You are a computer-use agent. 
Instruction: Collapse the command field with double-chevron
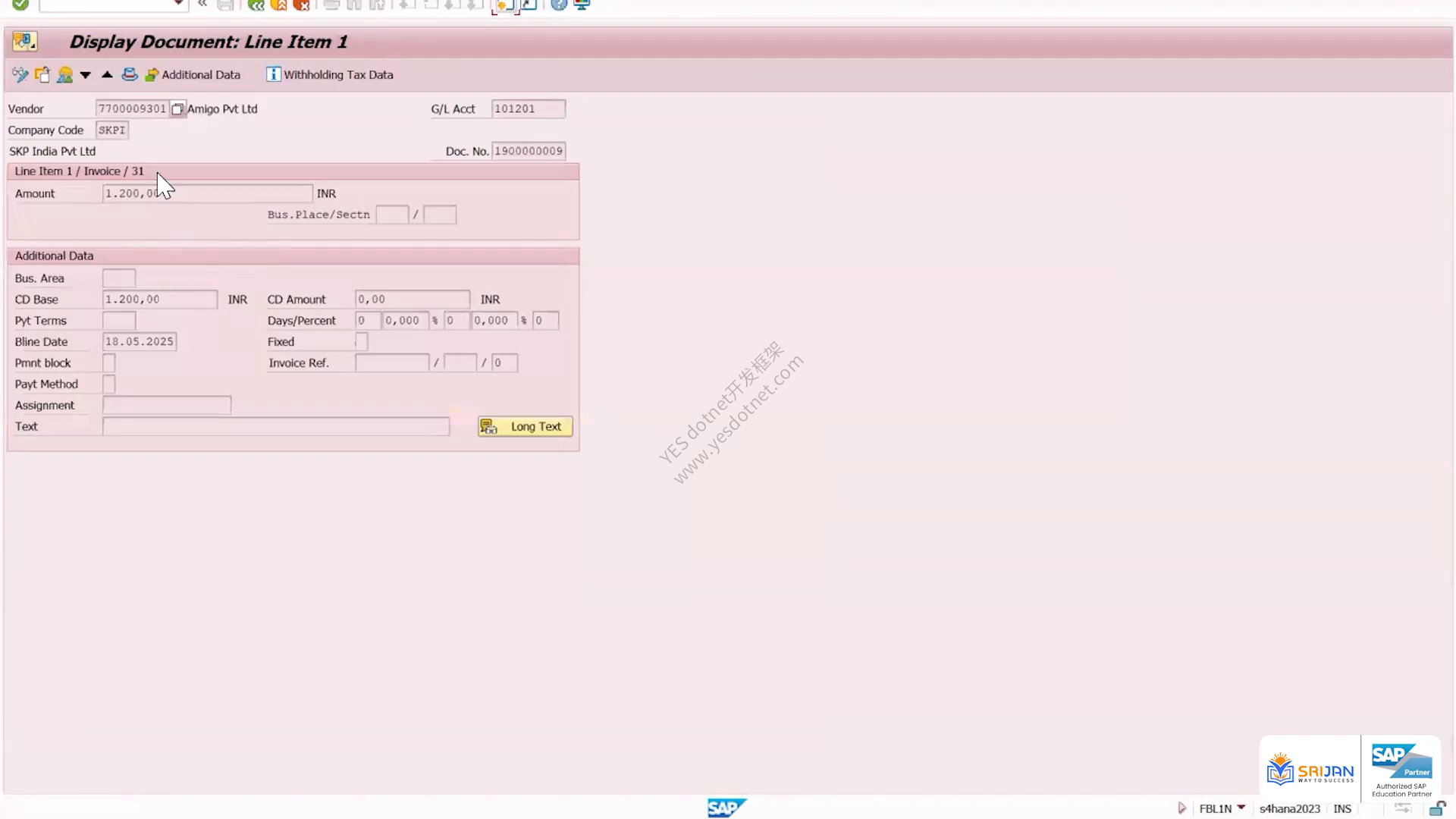click(202, 4)
